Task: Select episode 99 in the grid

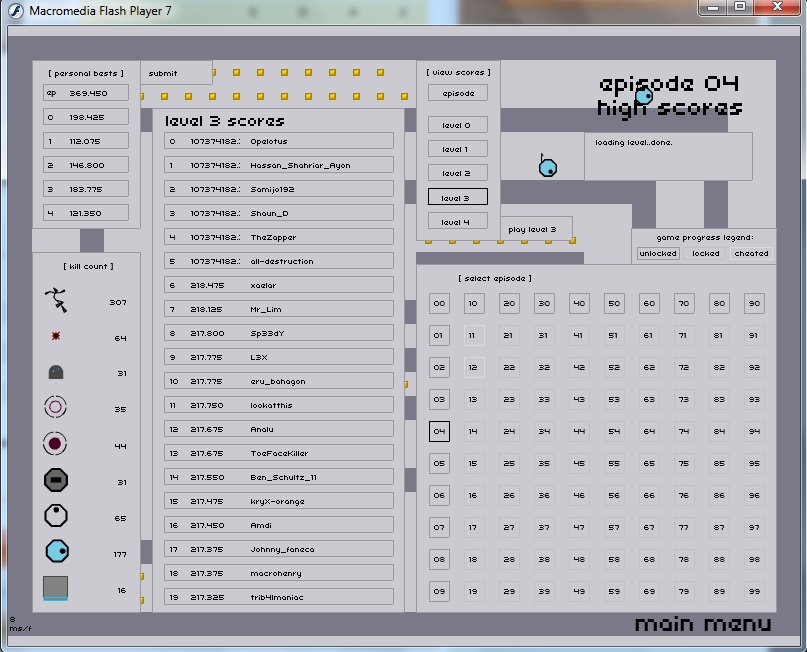Action: click(754, 591)
